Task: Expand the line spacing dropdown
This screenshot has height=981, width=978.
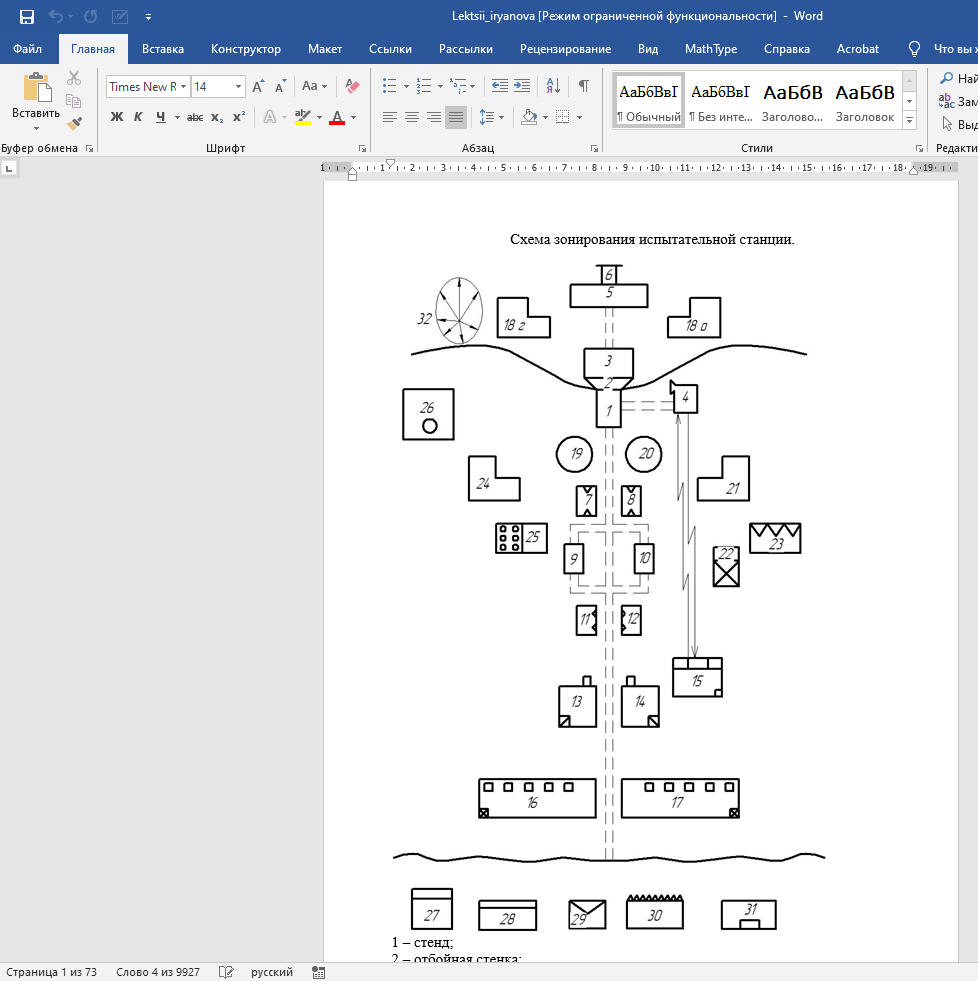Action: (x=501, y=117)
